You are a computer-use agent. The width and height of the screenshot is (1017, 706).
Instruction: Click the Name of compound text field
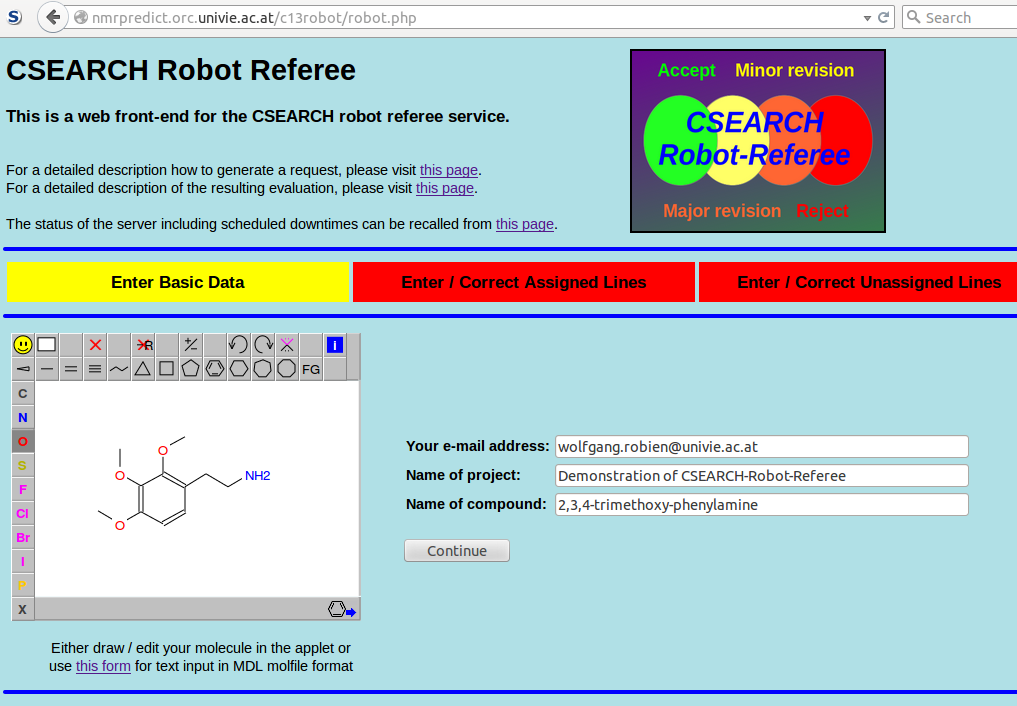[761, 505]
